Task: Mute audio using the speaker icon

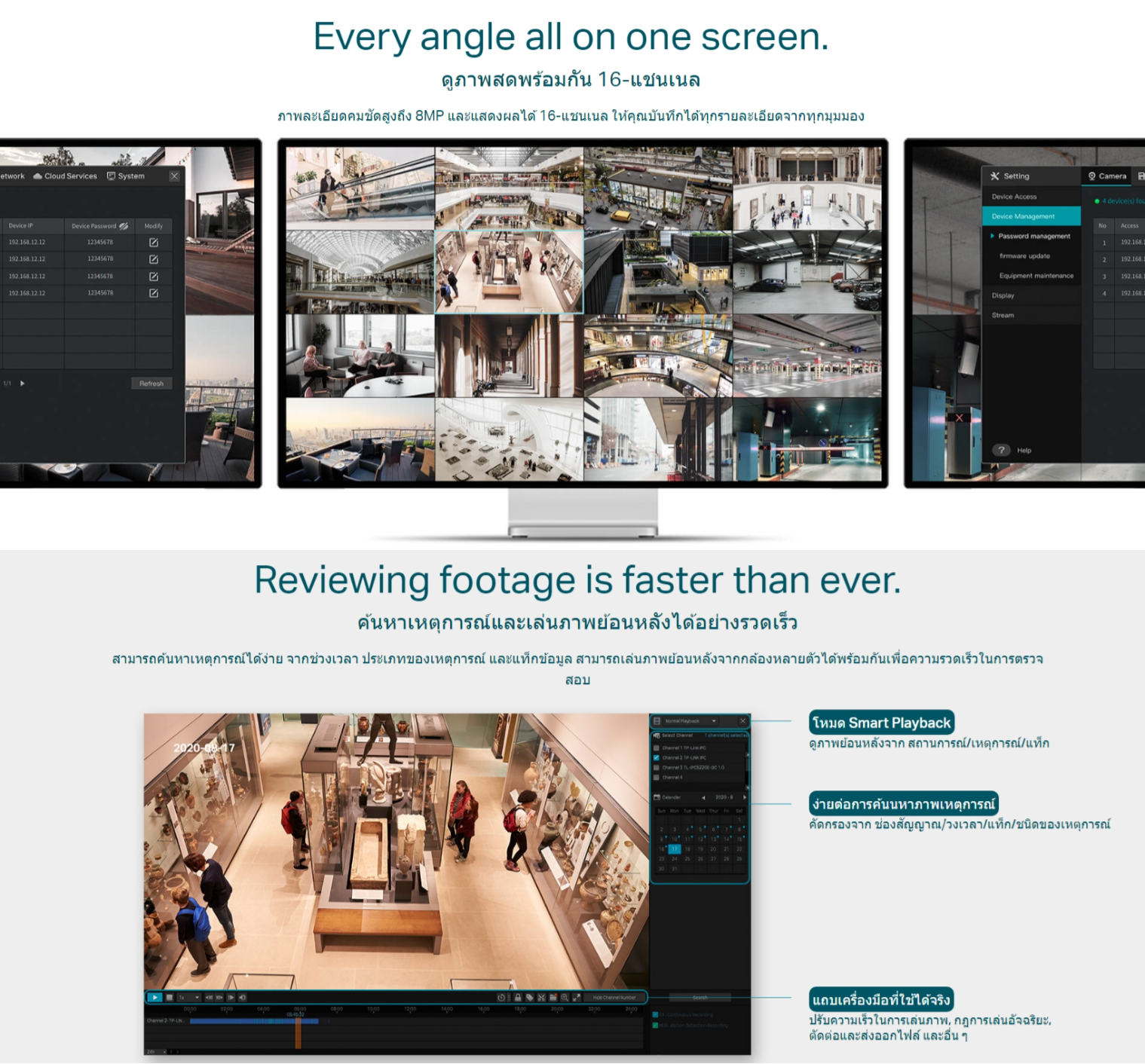Action: [x=242, y=997]
